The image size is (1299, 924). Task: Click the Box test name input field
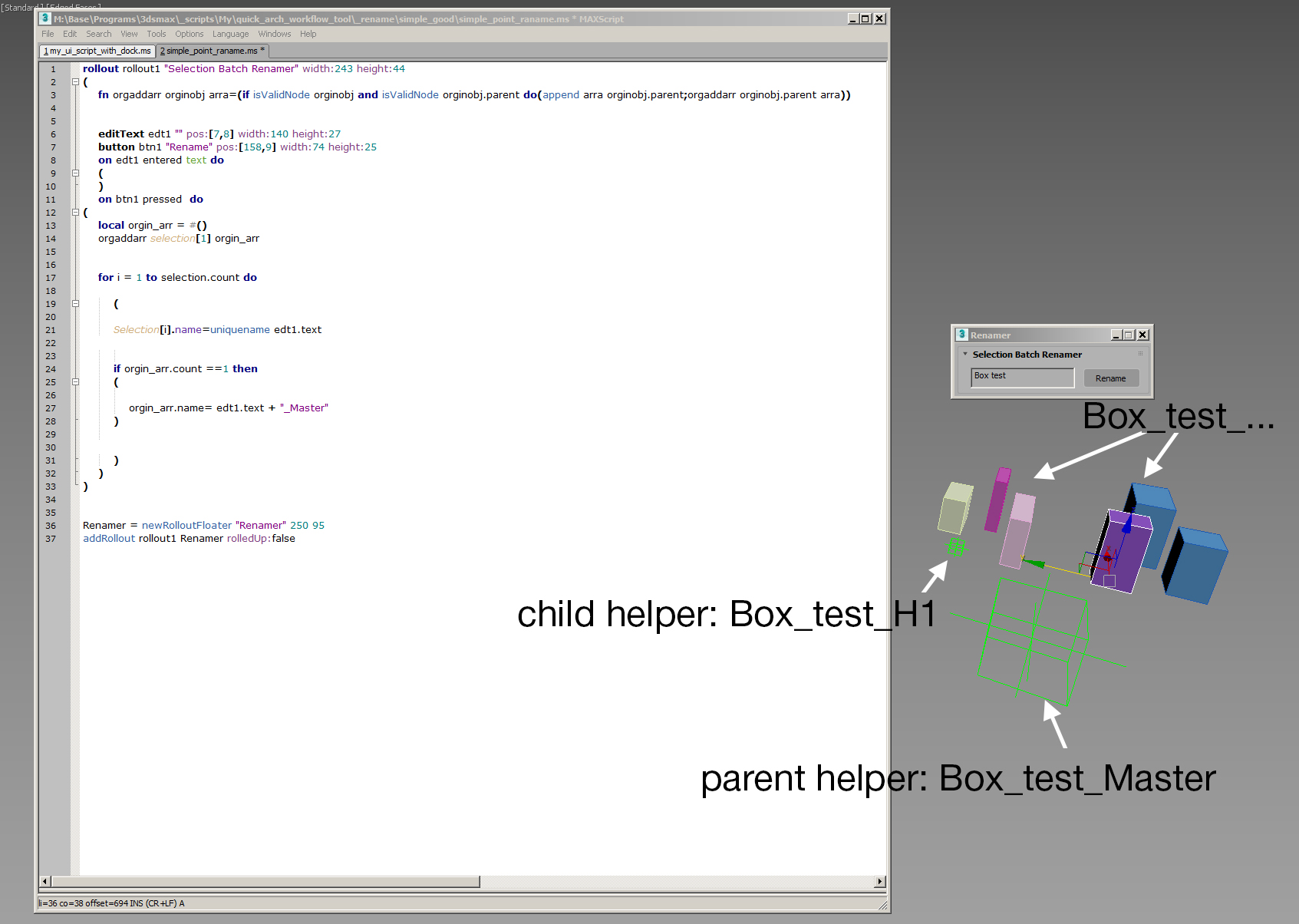tap(1022, 377)
